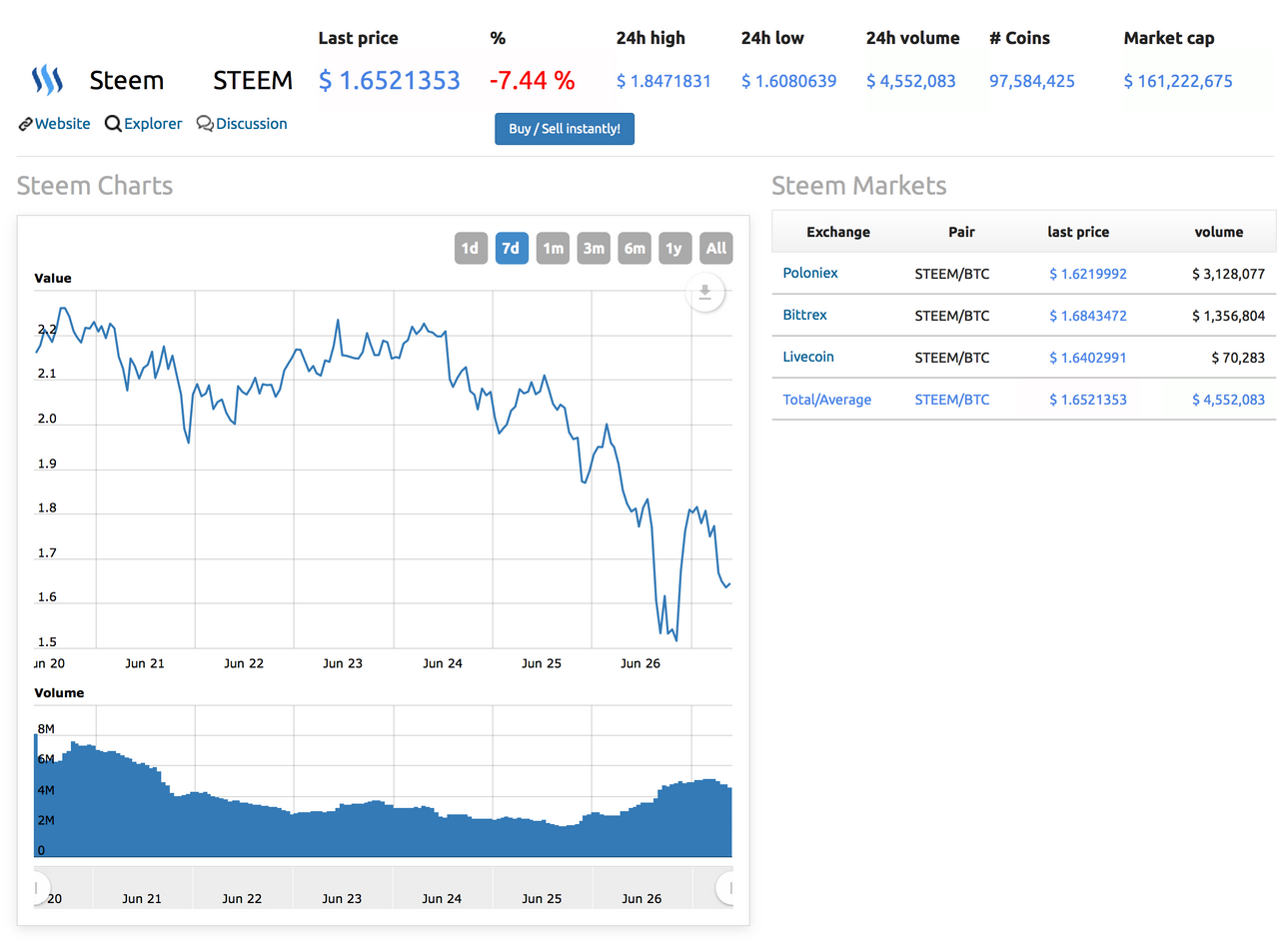Click the Volume chart label
1279x952 pixels.
tap(59, 693)
